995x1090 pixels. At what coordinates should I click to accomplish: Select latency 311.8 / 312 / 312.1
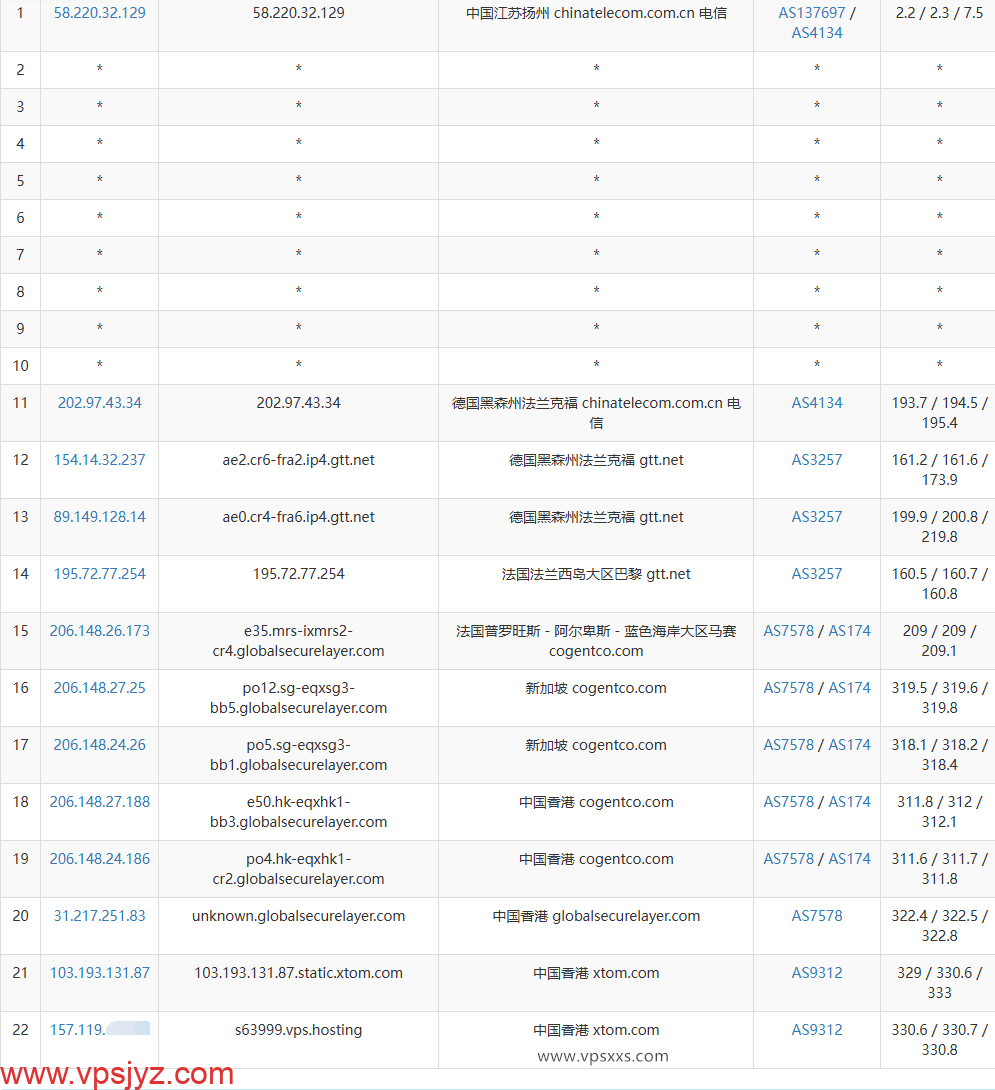pos(939,812)
